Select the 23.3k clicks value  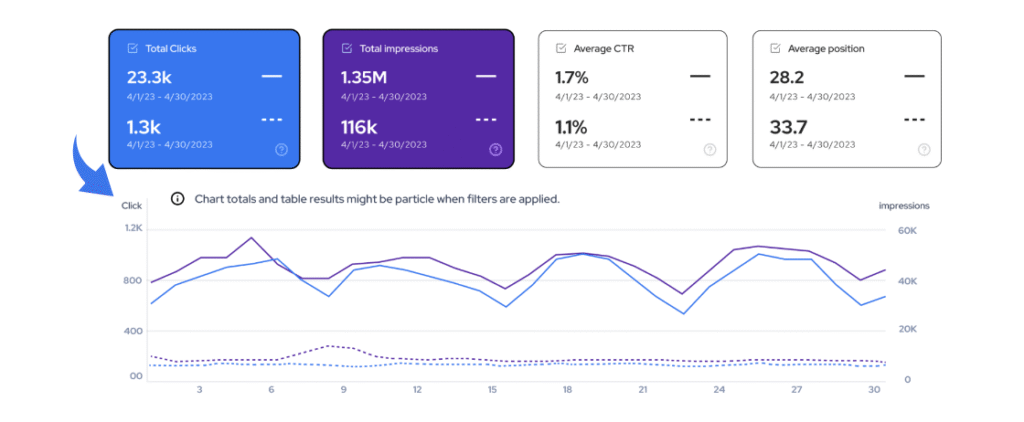tap(149, 78)
